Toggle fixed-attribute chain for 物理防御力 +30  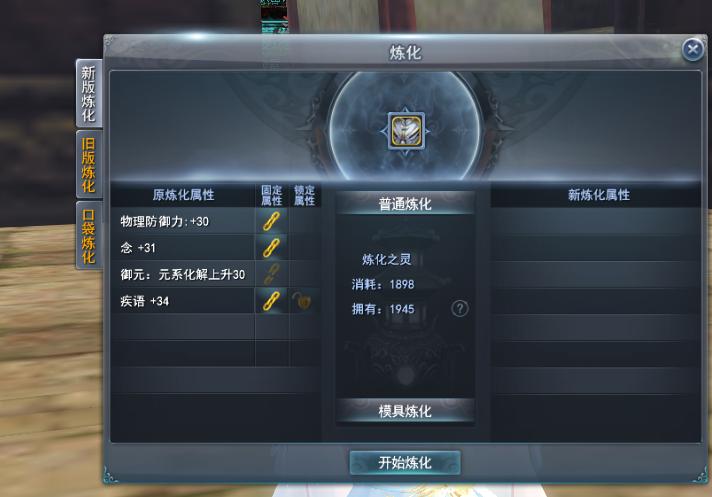tap(272, 221)
